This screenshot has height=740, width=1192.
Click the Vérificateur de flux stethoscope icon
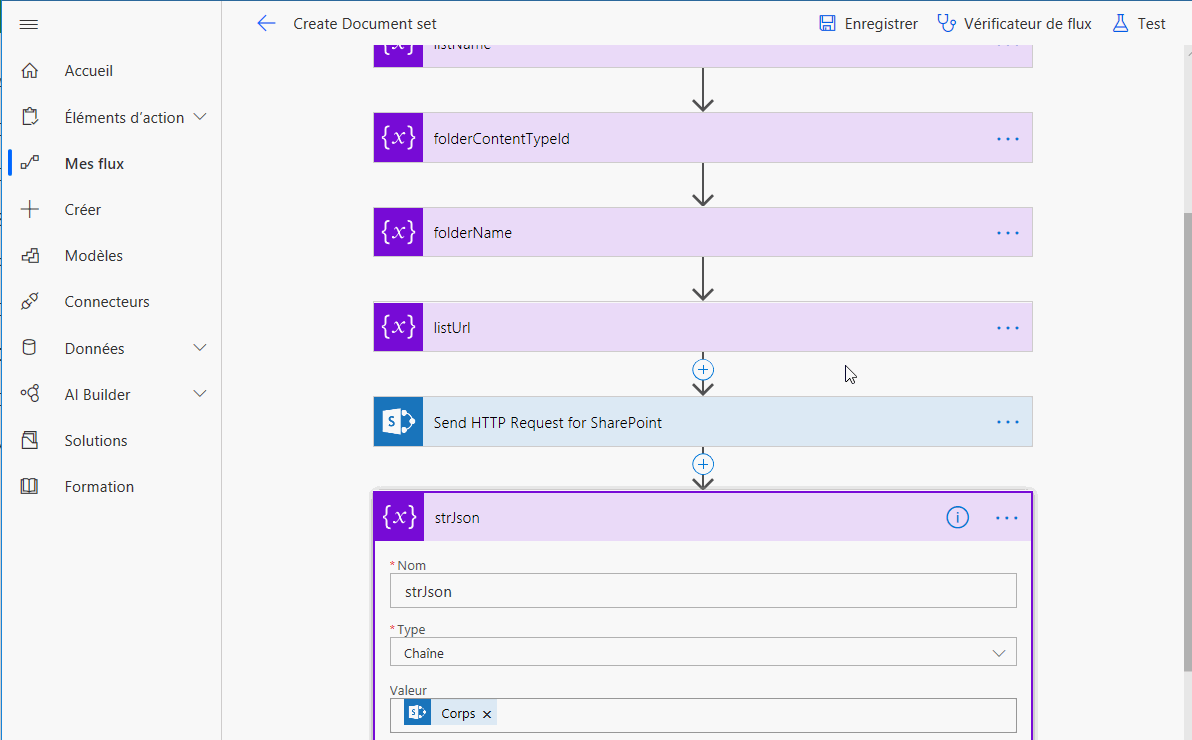pyautogui.click(x=946, y=24)
